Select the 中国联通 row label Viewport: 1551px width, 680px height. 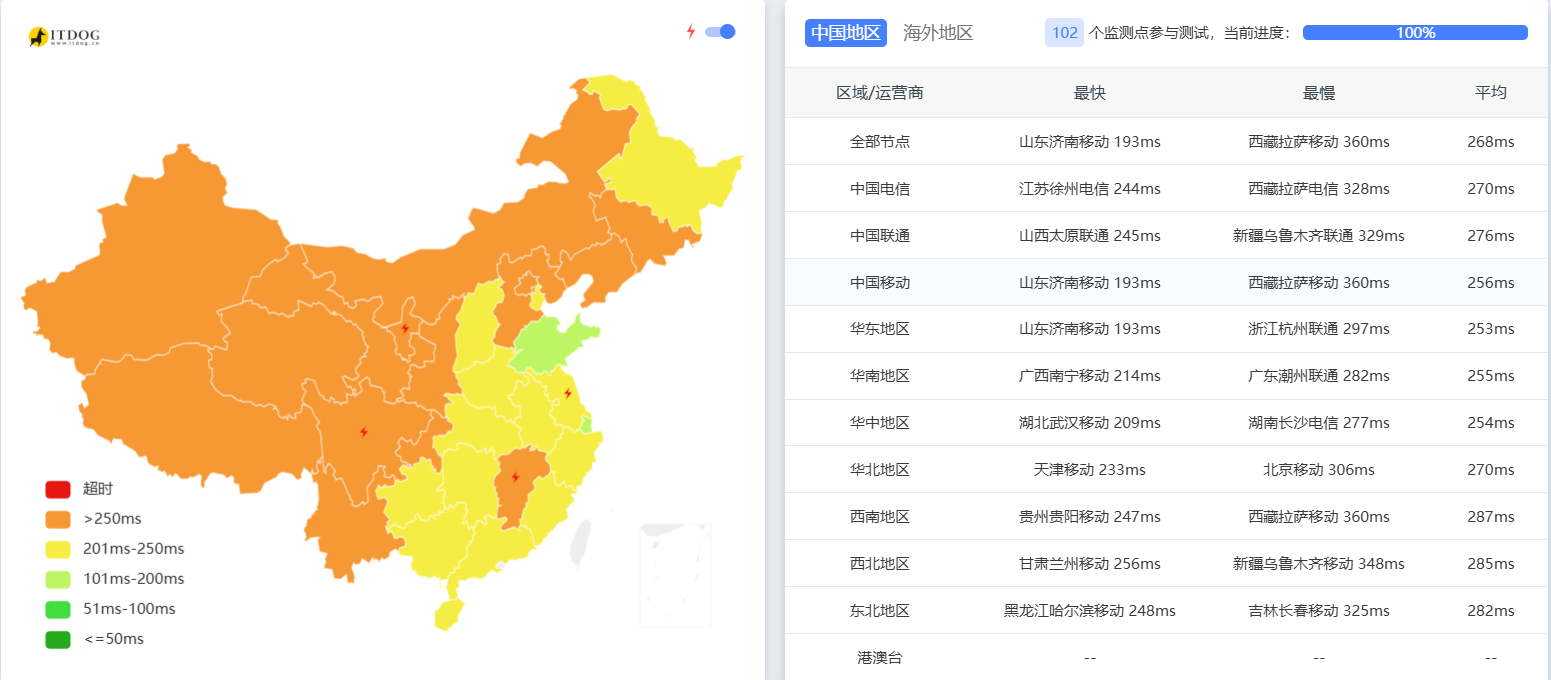coord(880,236)
